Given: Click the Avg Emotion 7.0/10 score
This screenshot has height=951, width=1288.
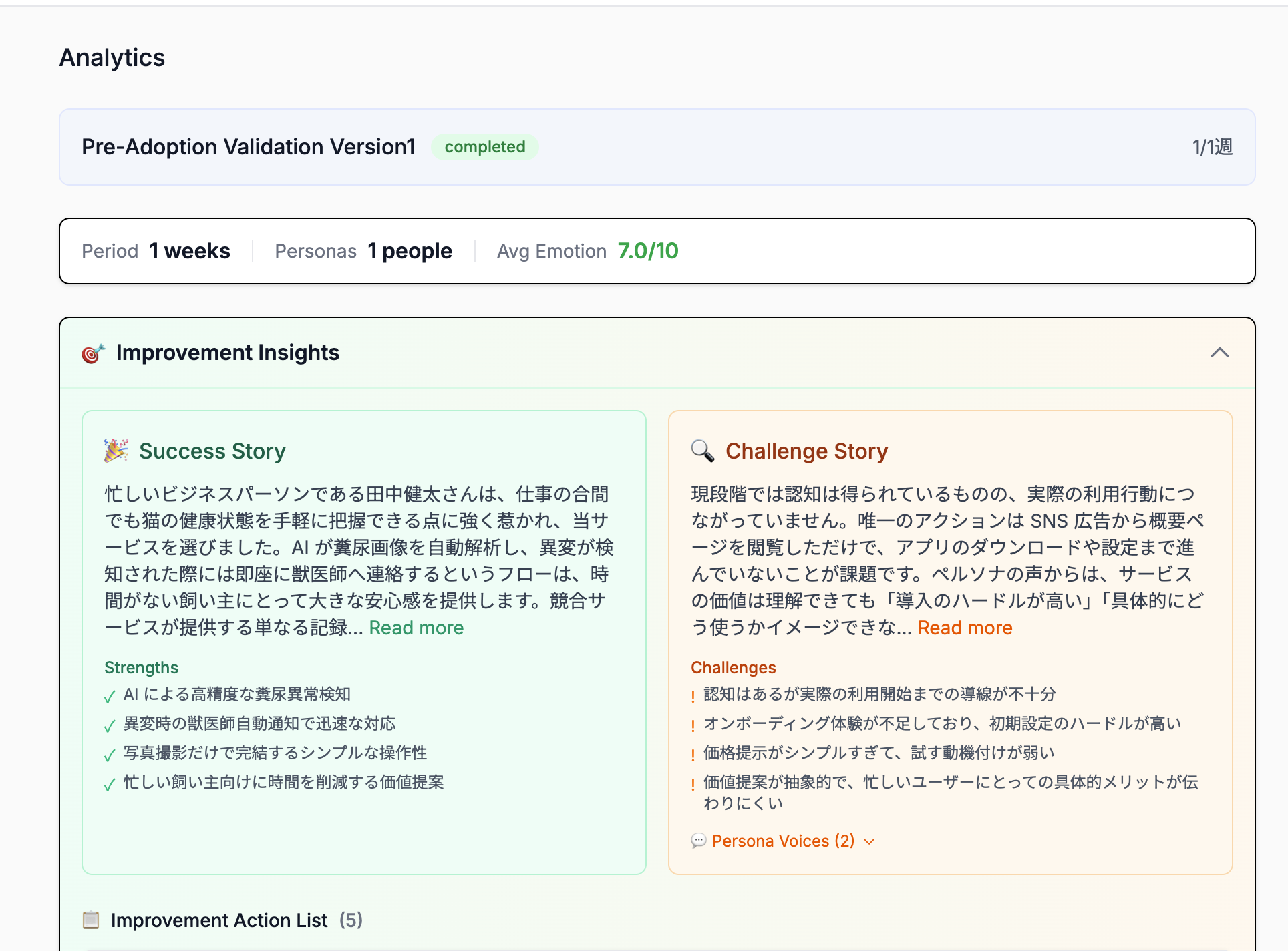Looking at the screenshot, I should tap(647, 251).
